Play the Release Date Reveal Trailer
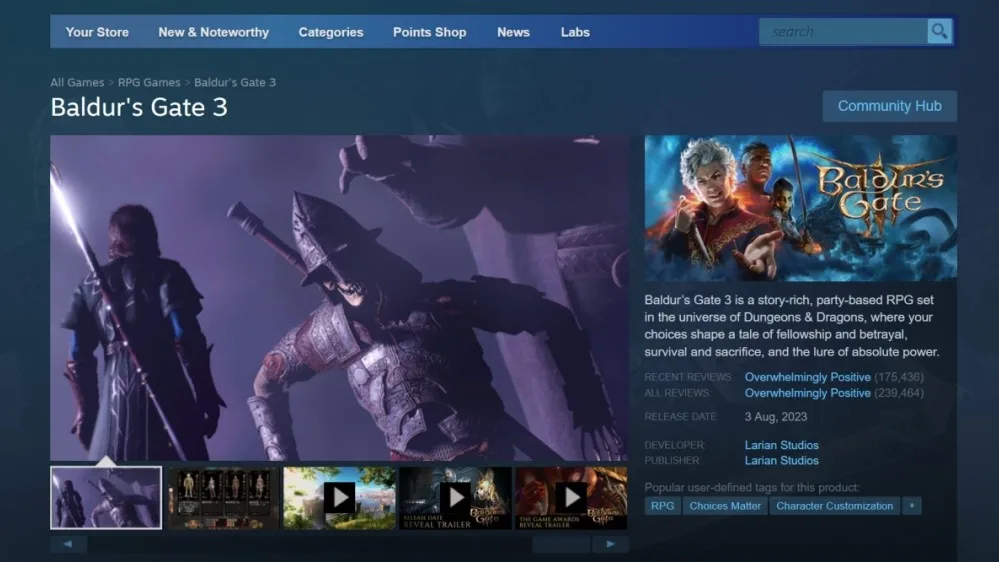Screen dimensions: 999x562 tap(456, 498)
